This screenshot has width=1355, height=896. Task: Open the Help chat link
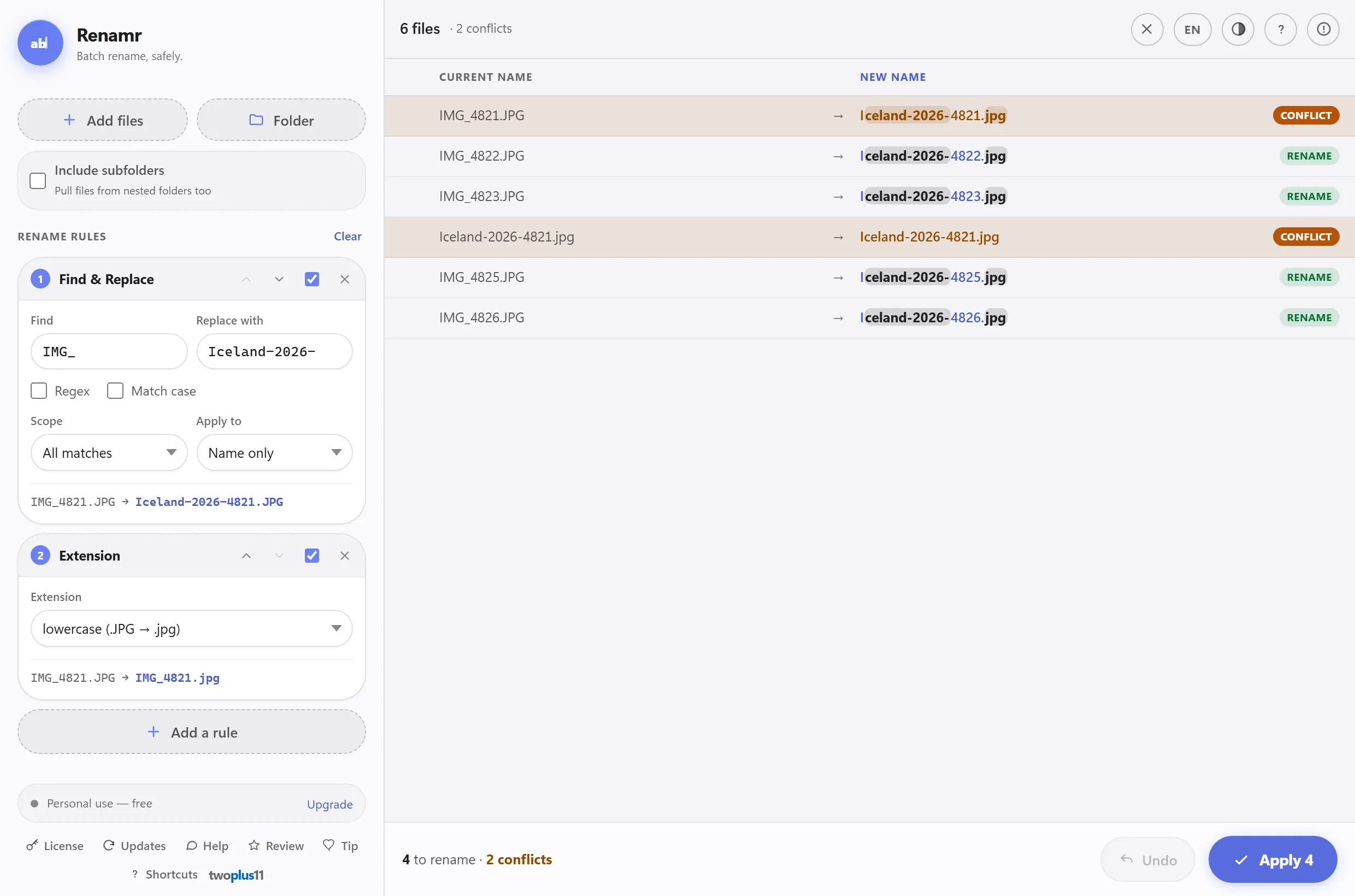208,846
